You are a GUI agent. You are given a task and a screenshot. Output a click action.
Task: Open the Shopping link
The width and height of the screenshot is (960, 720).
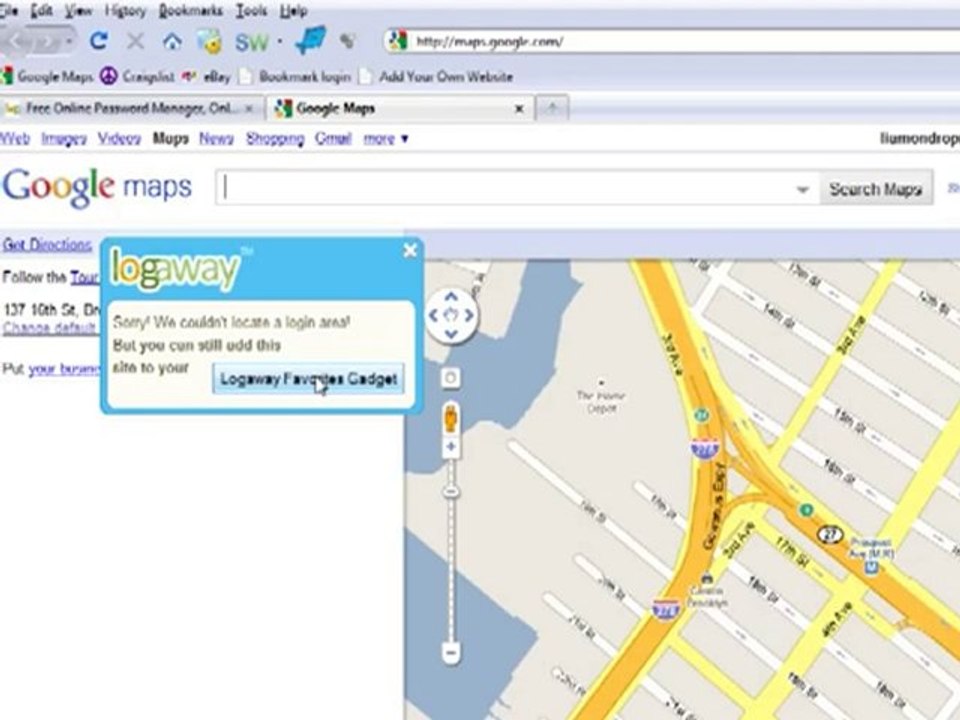point(275,139)
